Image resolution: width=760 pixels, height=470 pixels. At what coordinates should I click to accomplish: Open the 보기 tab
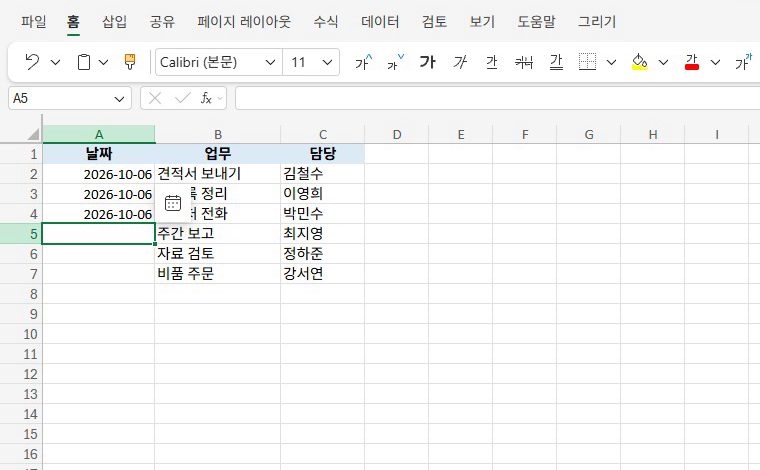click(x=482, y=22)
